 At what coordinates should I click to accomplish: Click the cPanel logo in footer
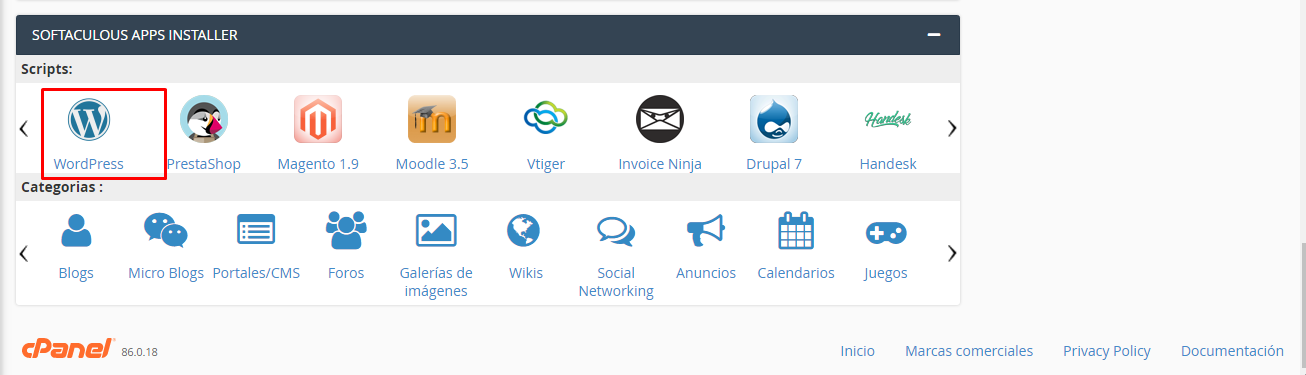(x=68, y=349)
